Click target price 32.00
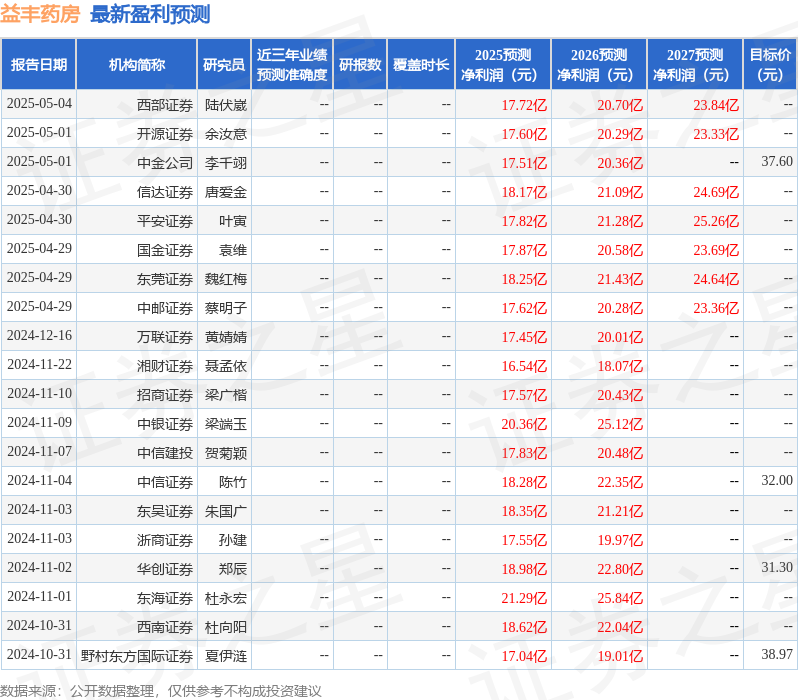The width and height of the screenshot is (798, 700). [777, 481]
